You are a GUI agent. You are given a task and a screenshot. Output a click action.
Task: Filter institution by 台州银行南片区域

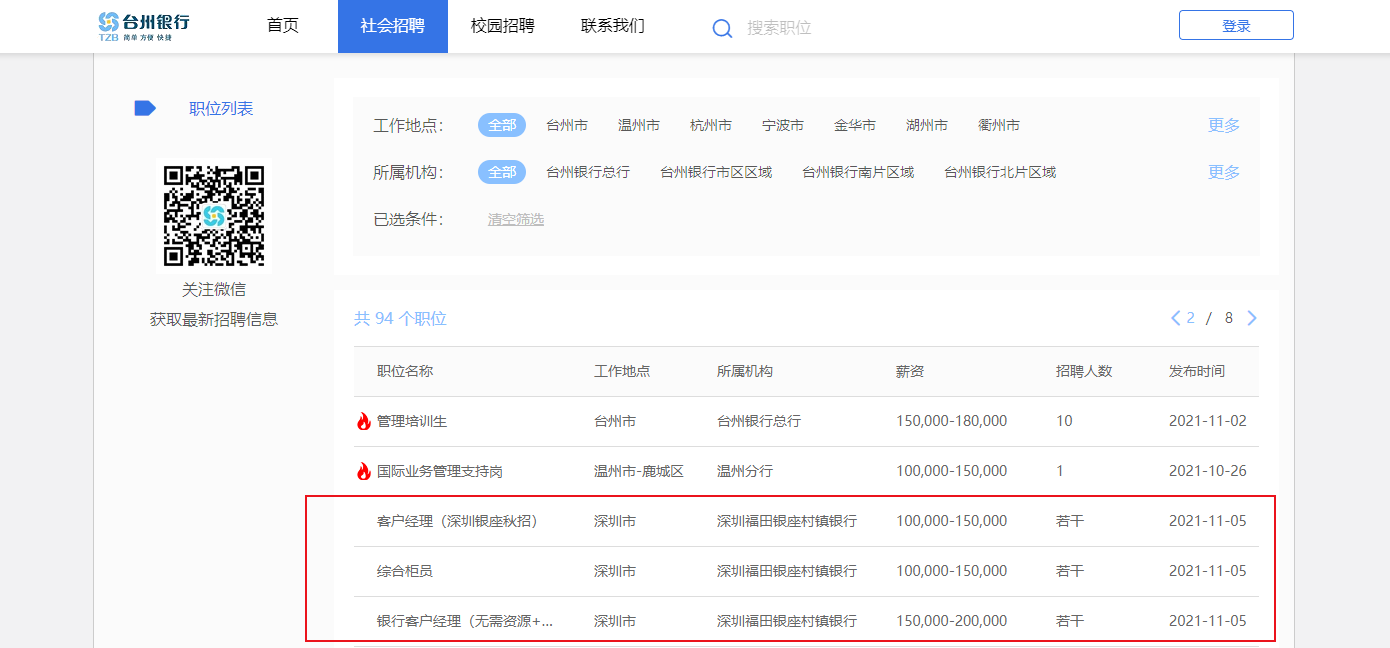(858, 172)
